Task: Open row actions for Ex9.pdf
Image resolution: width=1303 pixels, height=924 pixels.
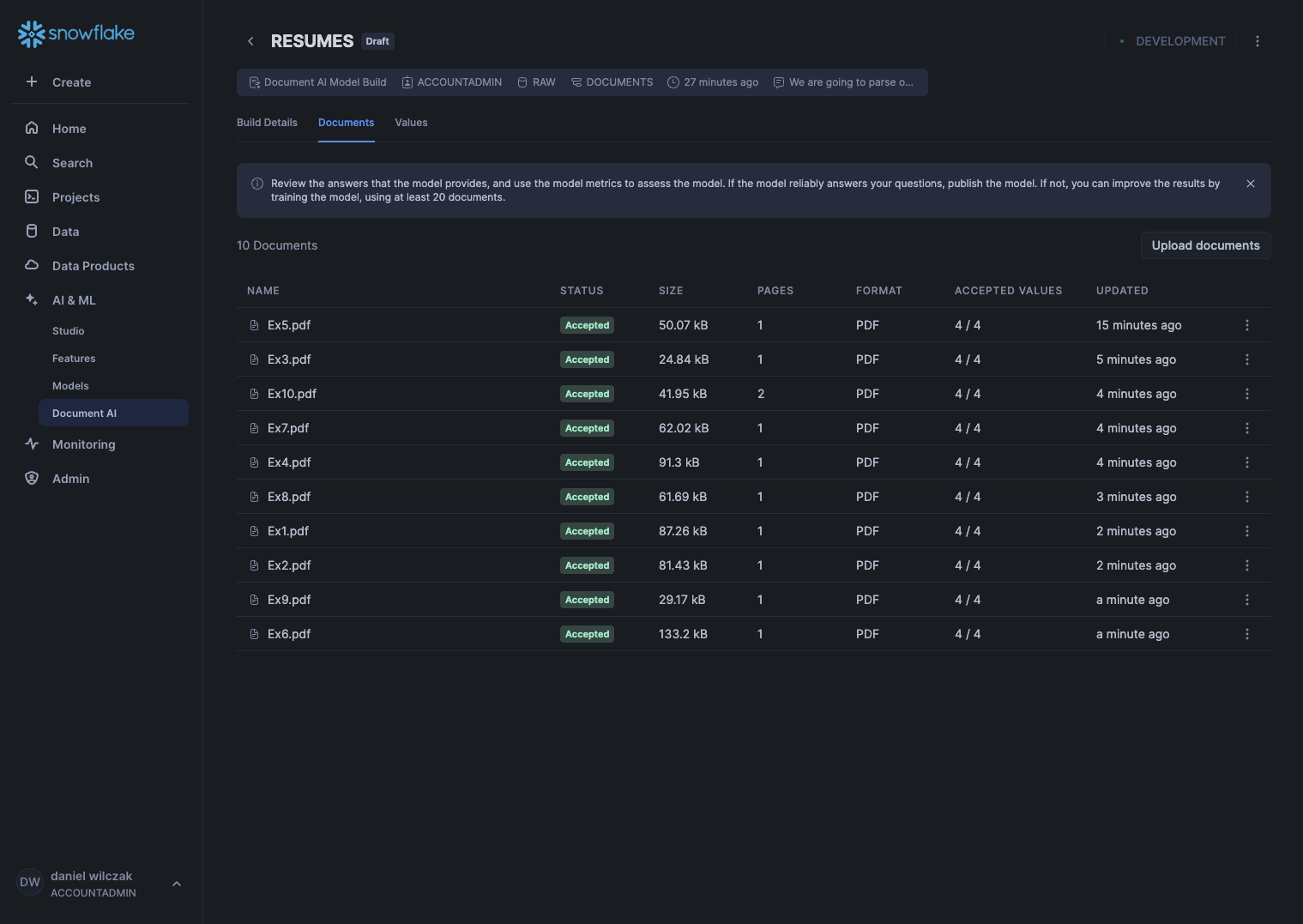Action: [1247, 600]
